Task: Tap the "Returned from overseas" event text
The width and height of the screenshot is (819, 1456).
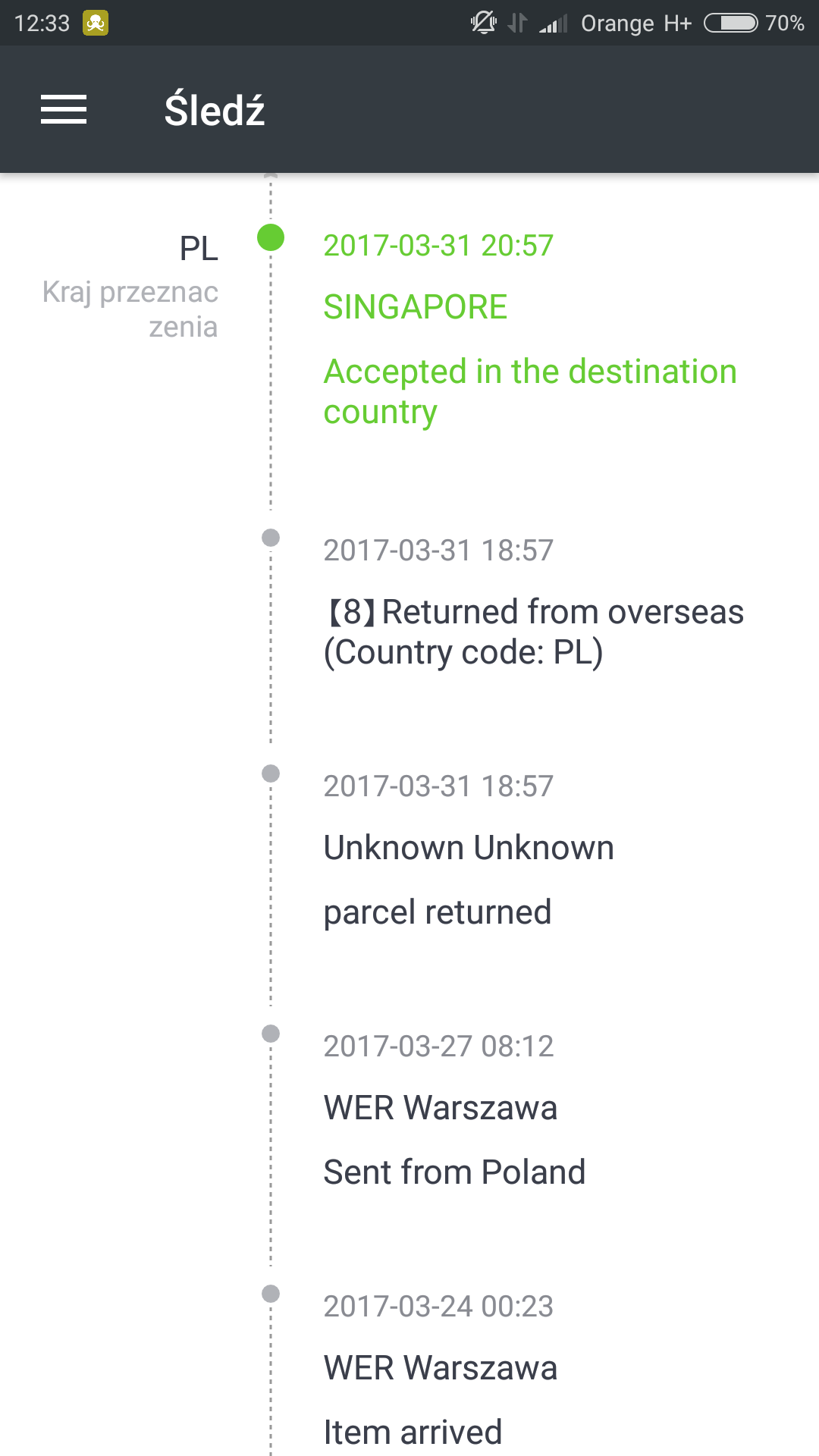Action: click(x=534, y=632)
